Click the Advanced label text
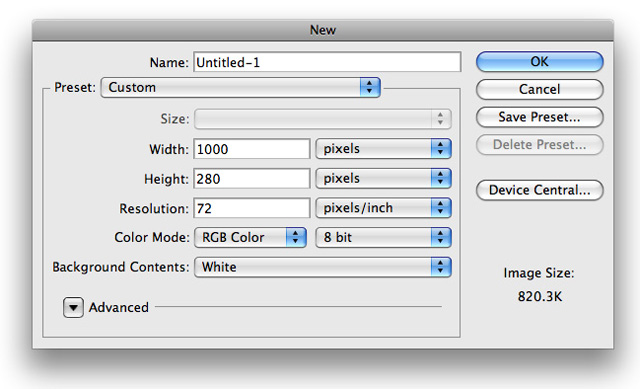 (x=119, y=307)
